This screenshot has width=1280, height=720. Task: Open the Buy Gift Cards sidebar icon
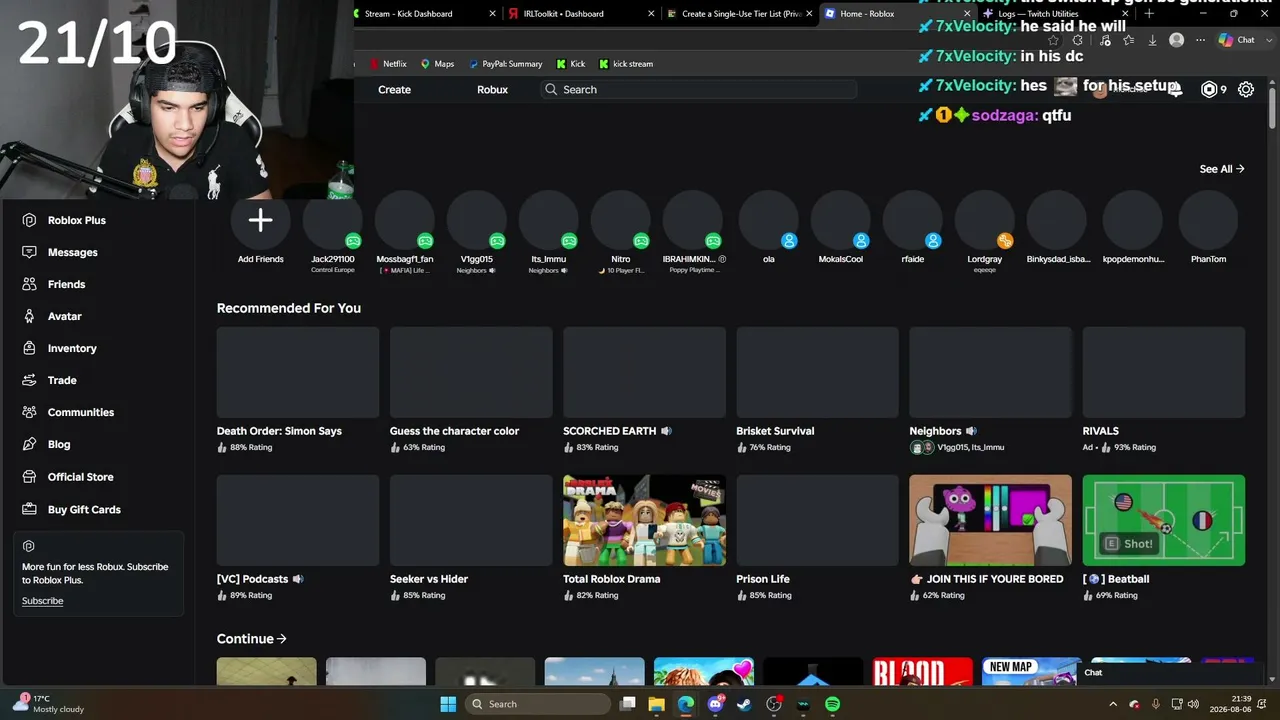(29, 509)
